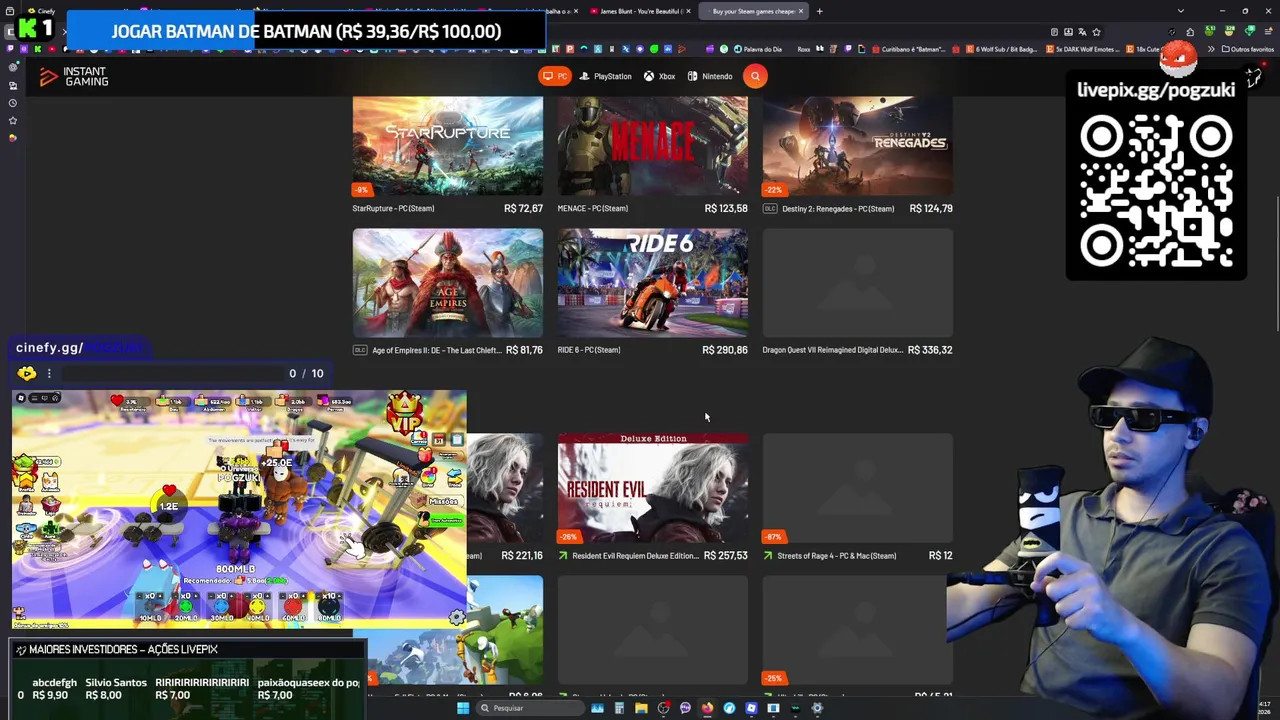Open the blue round app in taskbar
The image size is (1280, 720).
(x=729, y=708)
